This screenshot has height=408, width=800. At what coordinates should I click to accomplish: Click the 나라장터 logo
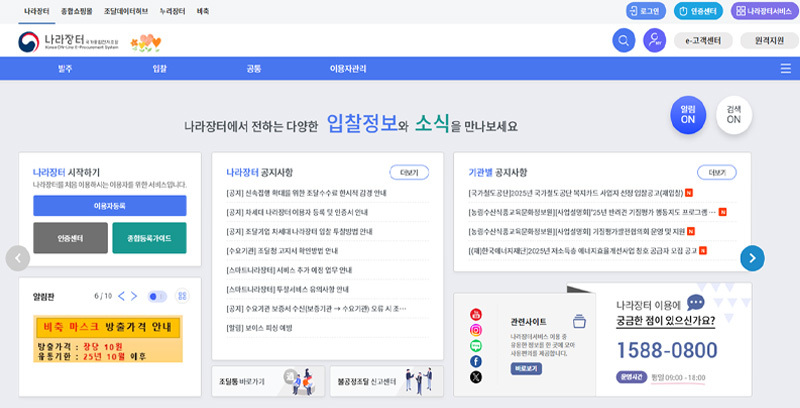point(68,41)
